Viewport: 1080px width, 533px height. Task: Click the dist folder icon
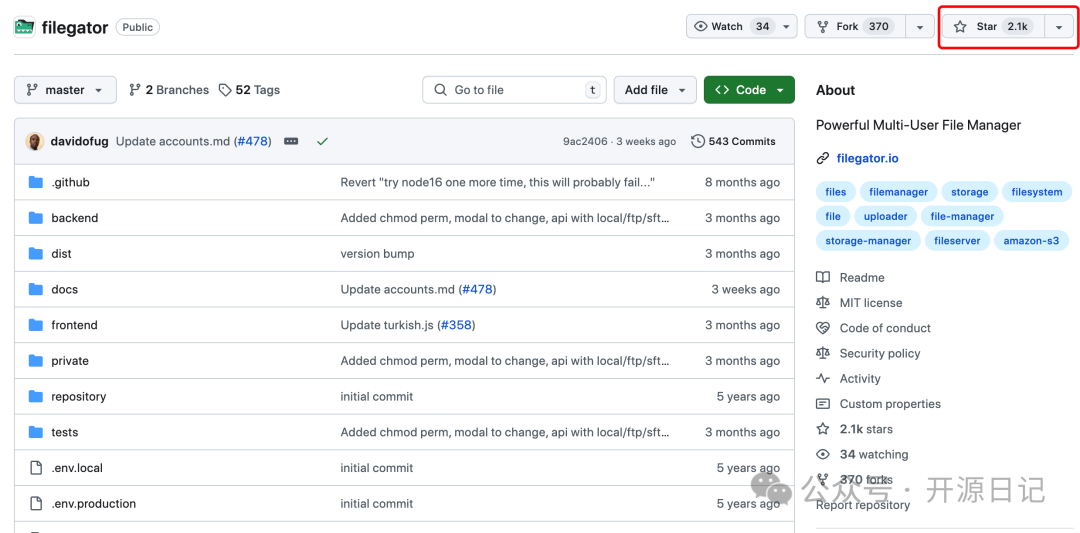click(x=36, y=253)
